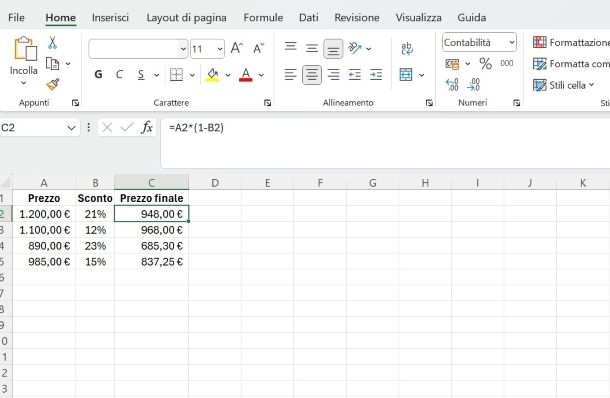Open Formatta come tabella

tap(571, 63)
